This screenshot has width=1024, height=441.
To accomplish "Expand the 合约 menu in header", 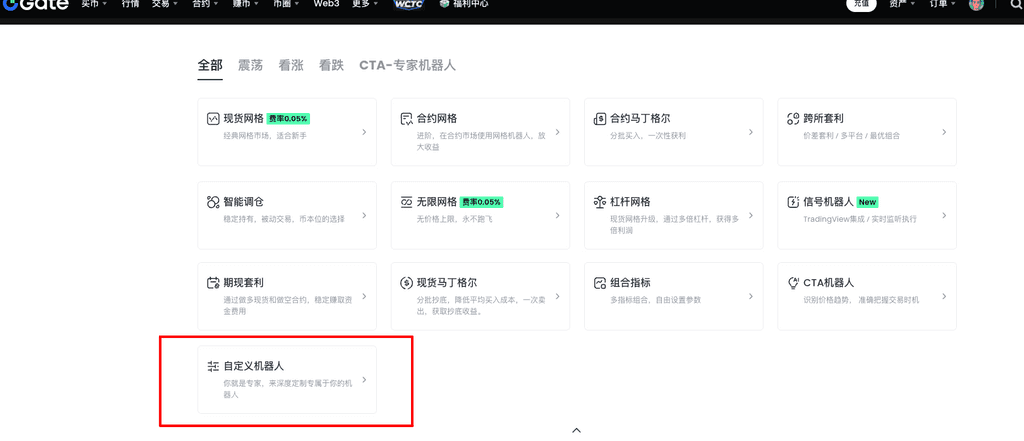I will 205,4.
